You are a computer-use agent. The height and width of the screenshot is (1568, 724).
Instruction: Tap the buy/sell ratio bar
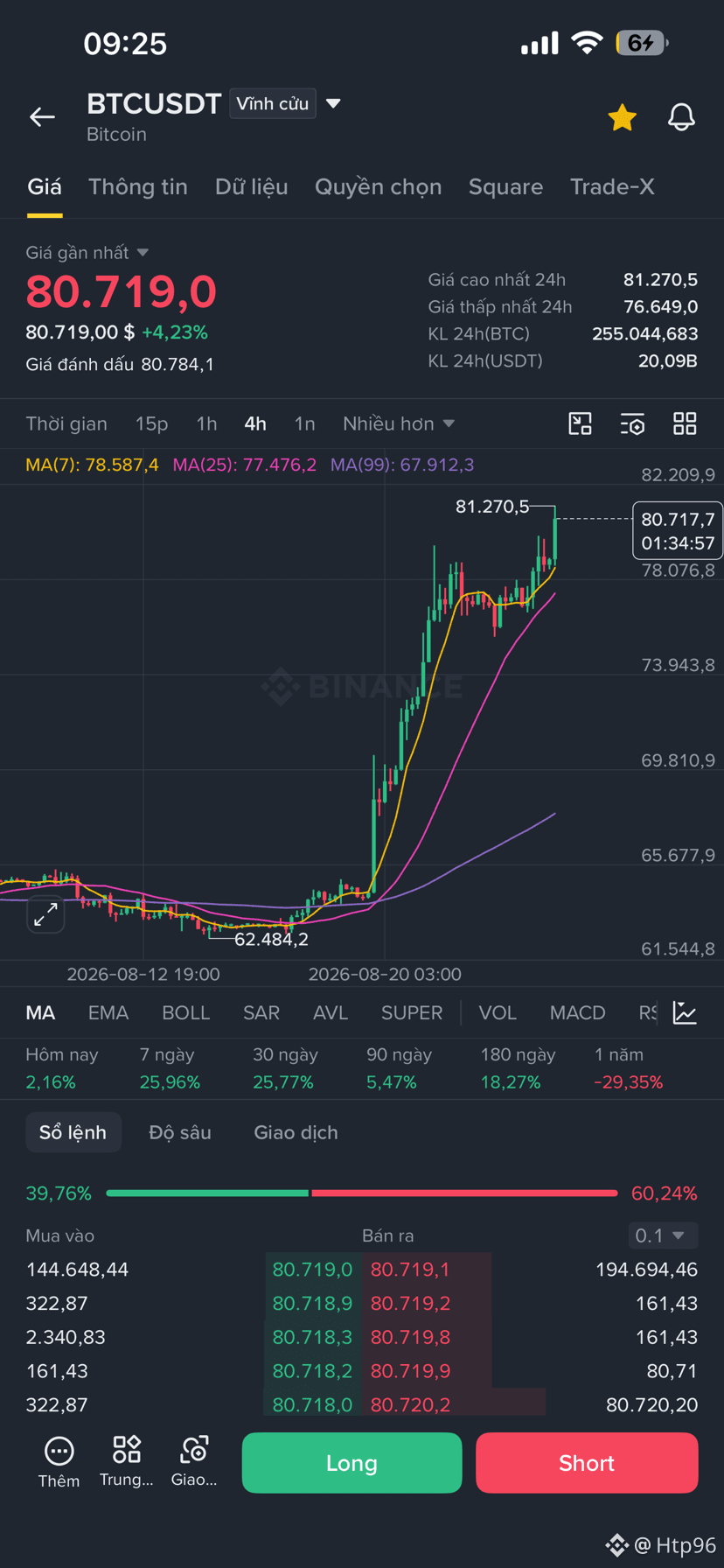coord(362,1193)
